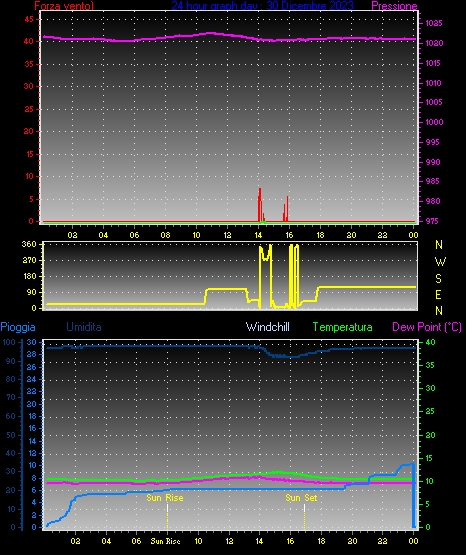Click the 40 value on green temperature axis
Image resolution: width=466 pixels, height=555 pixels.
(x=430, y=342)
